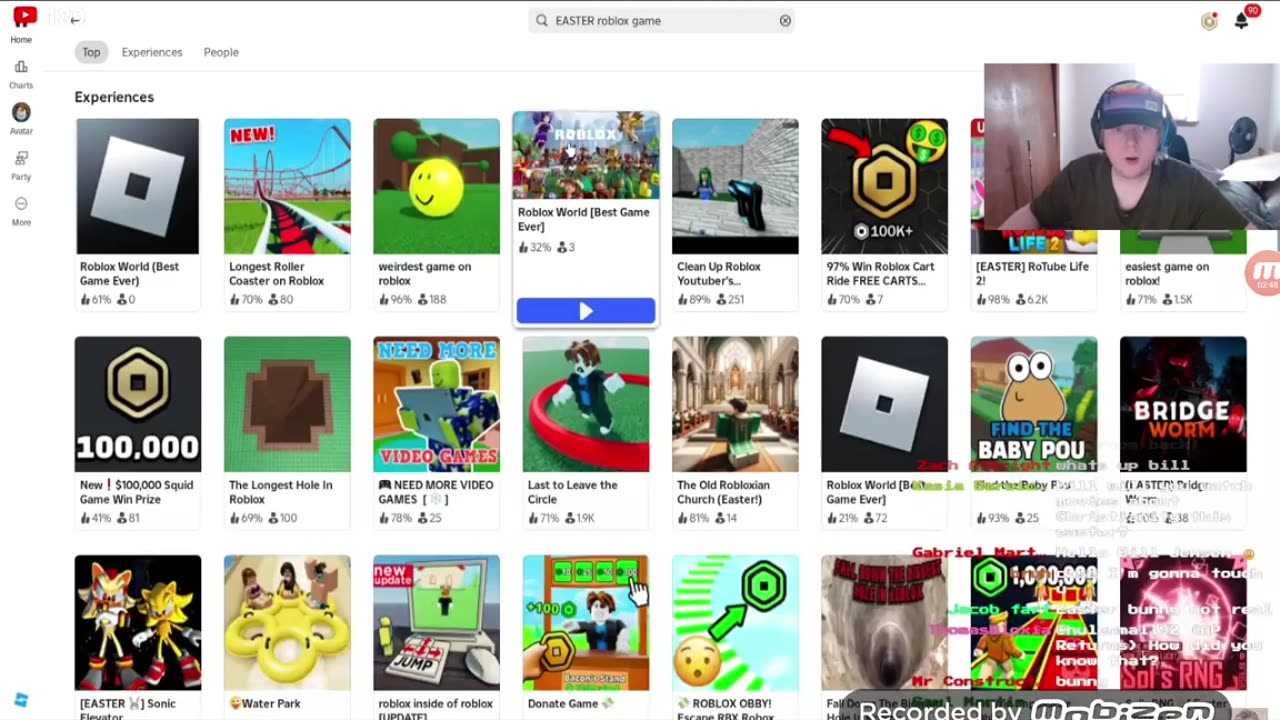
Task: Open $100,000 Squid Game Win Prize thumbnail
Action: 138,404
